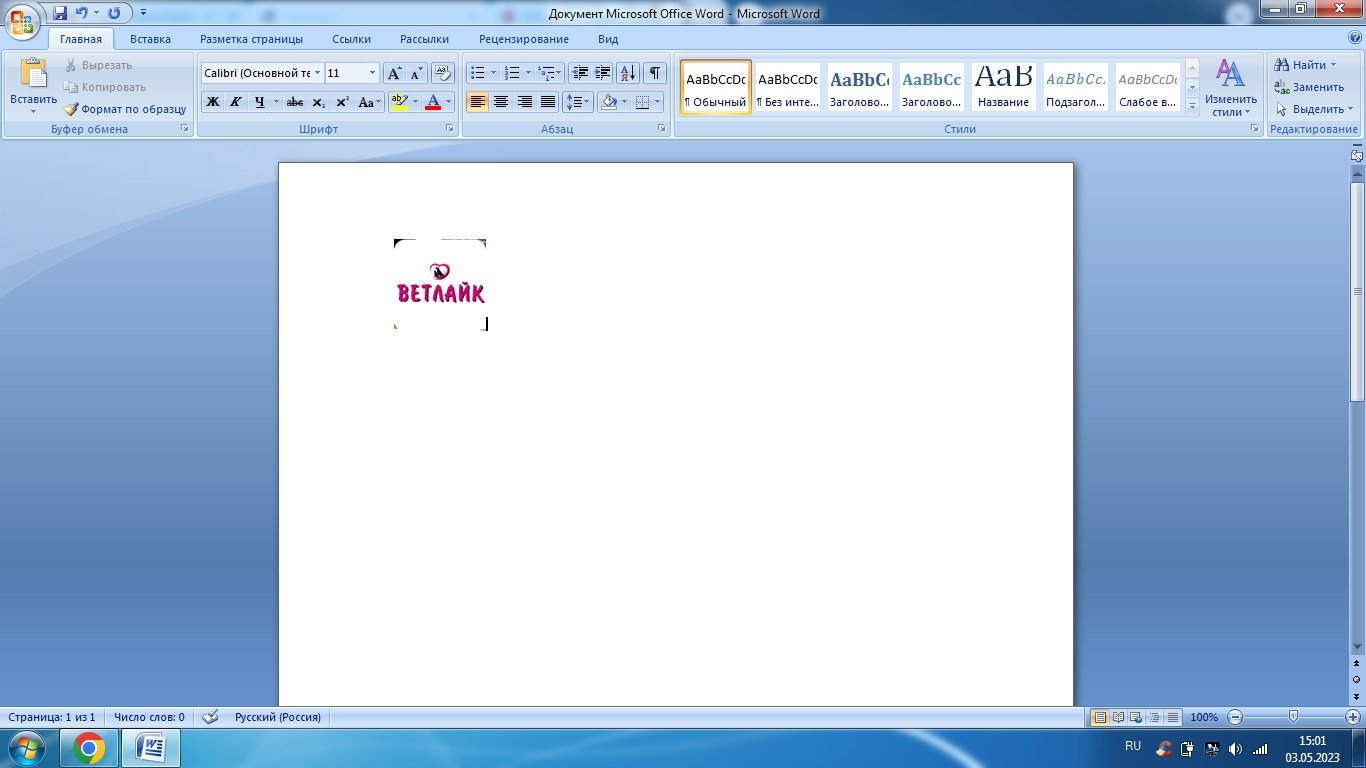
Task: Open spelling check icon in status bar
Action: point(210,717)
